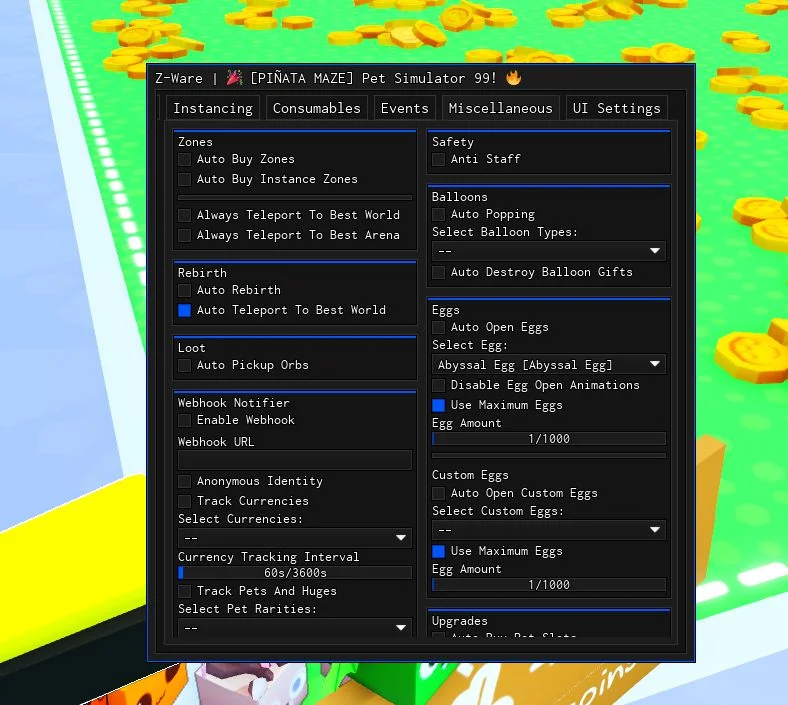Screen dimensions: 788x705
Task: Turn on balloon Auto Popping
Action: (x=438, y=214)
